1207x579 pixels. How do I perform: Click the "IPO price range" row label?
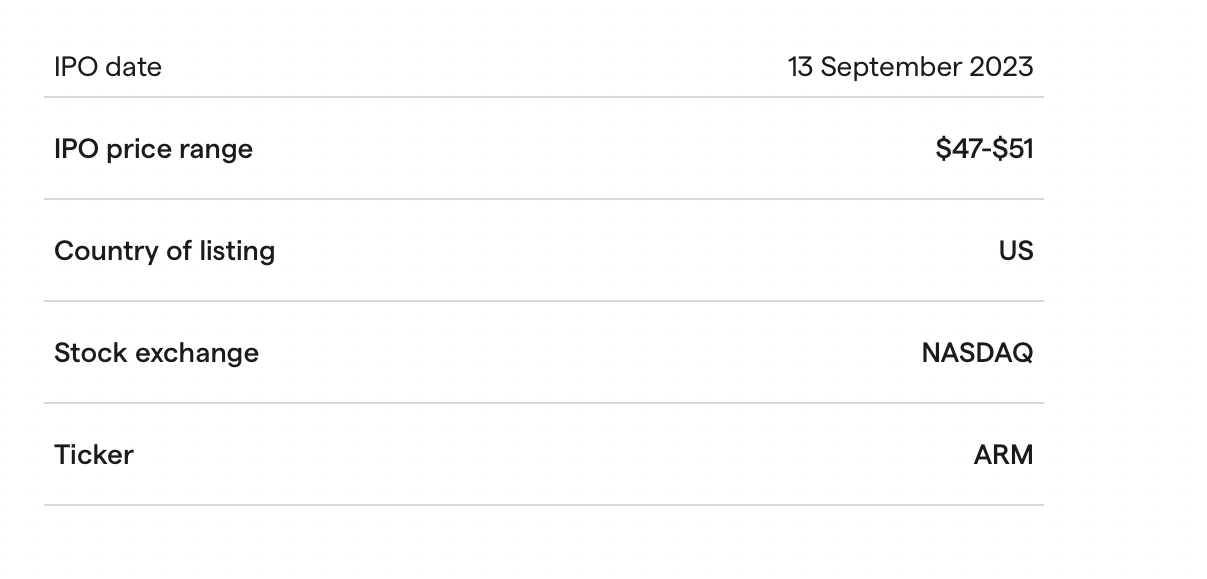coord(153,149)
